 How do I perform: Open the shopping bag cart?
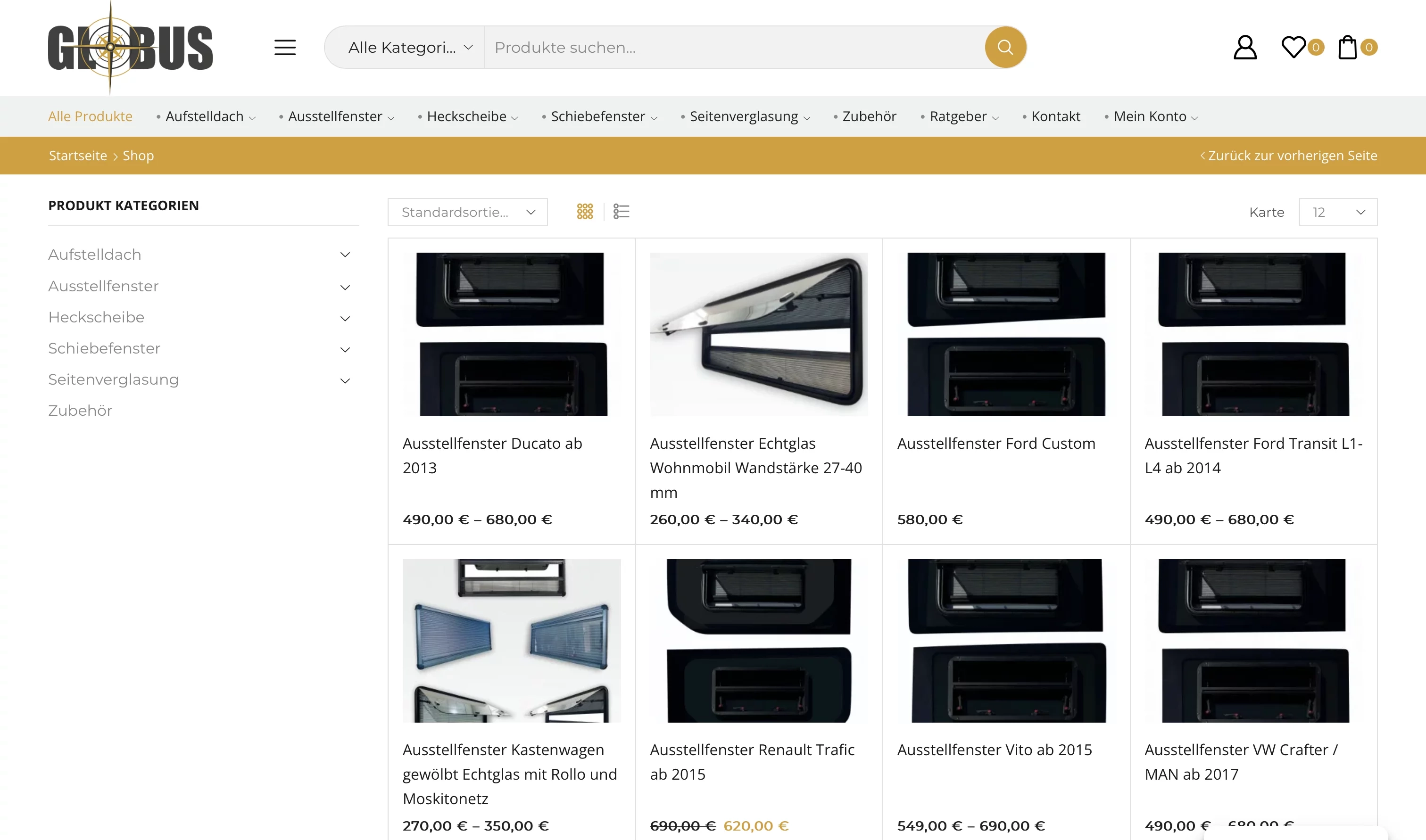point(1347,48)
